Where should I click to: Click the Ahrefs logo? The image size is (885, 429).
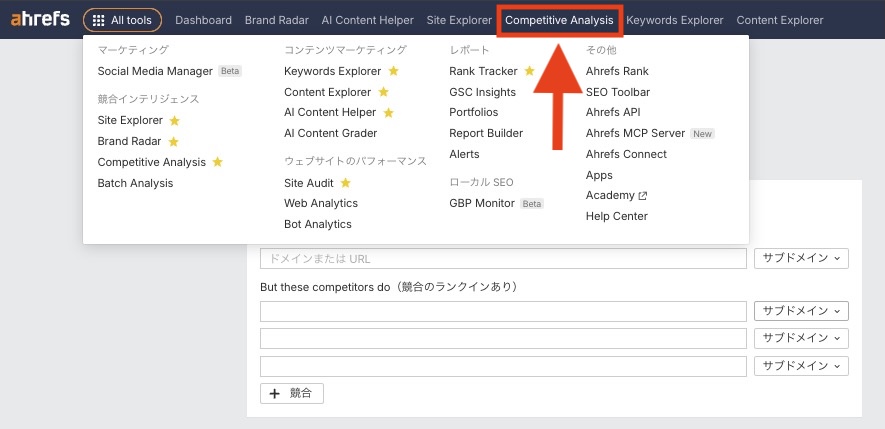click(x=40, y=20)
